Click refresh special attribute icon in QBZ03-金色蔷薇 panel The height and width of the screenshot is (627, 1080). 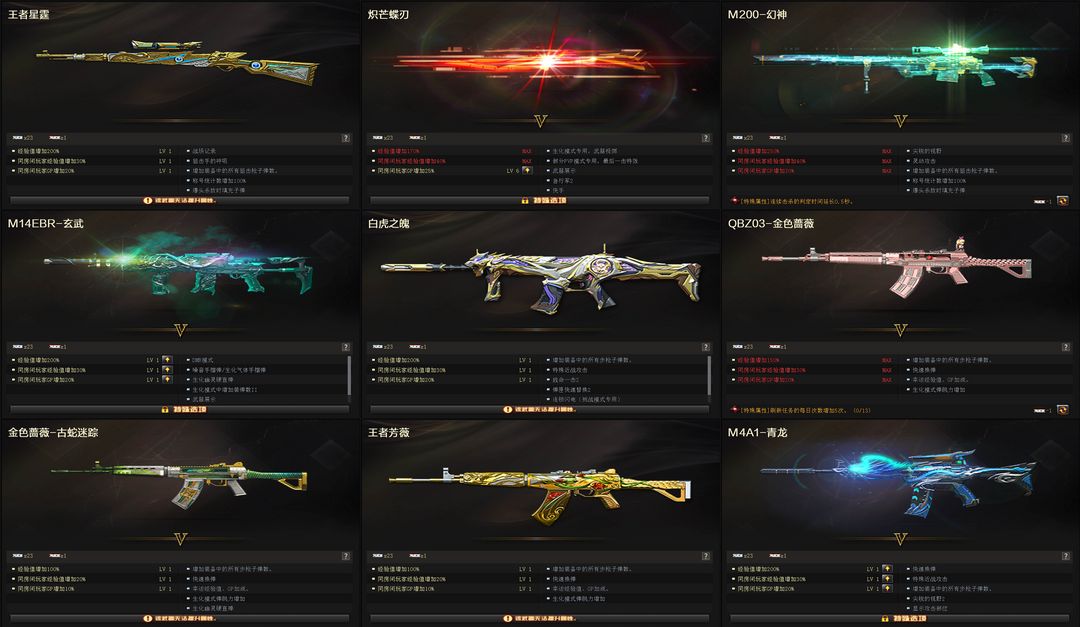[x=1062, y=410]
